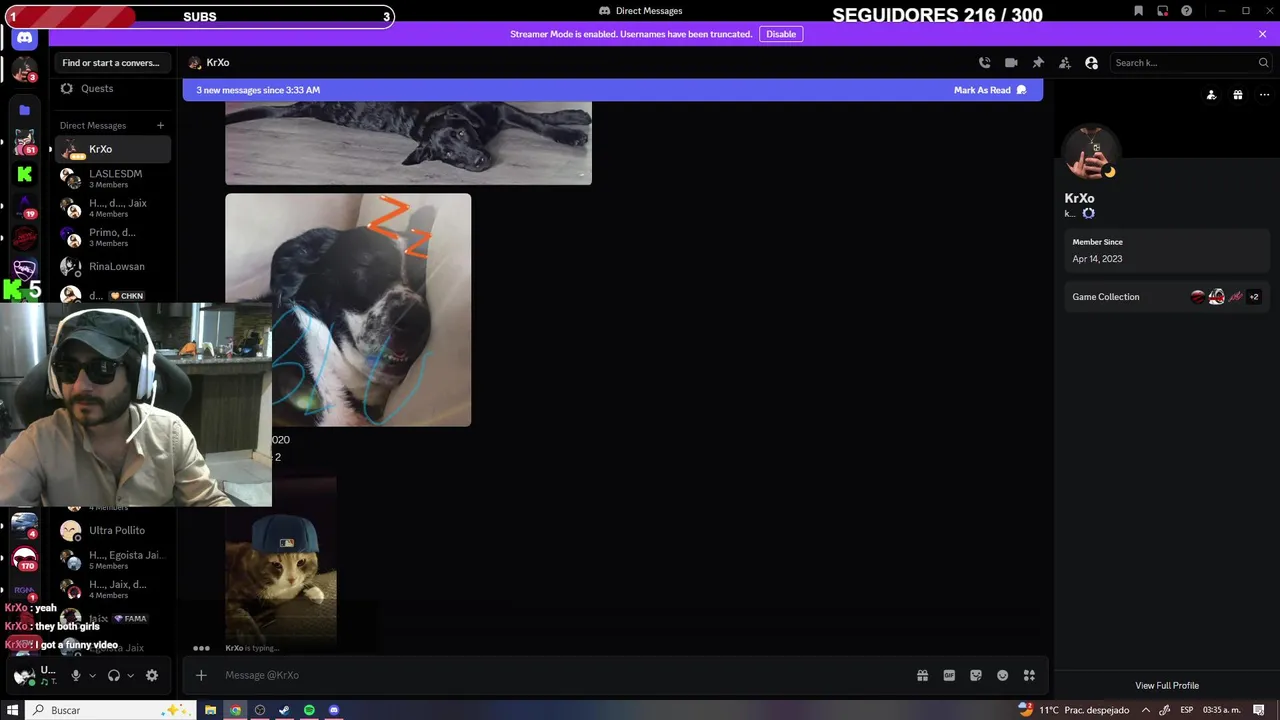Show hidden system tray icons

1146,710
